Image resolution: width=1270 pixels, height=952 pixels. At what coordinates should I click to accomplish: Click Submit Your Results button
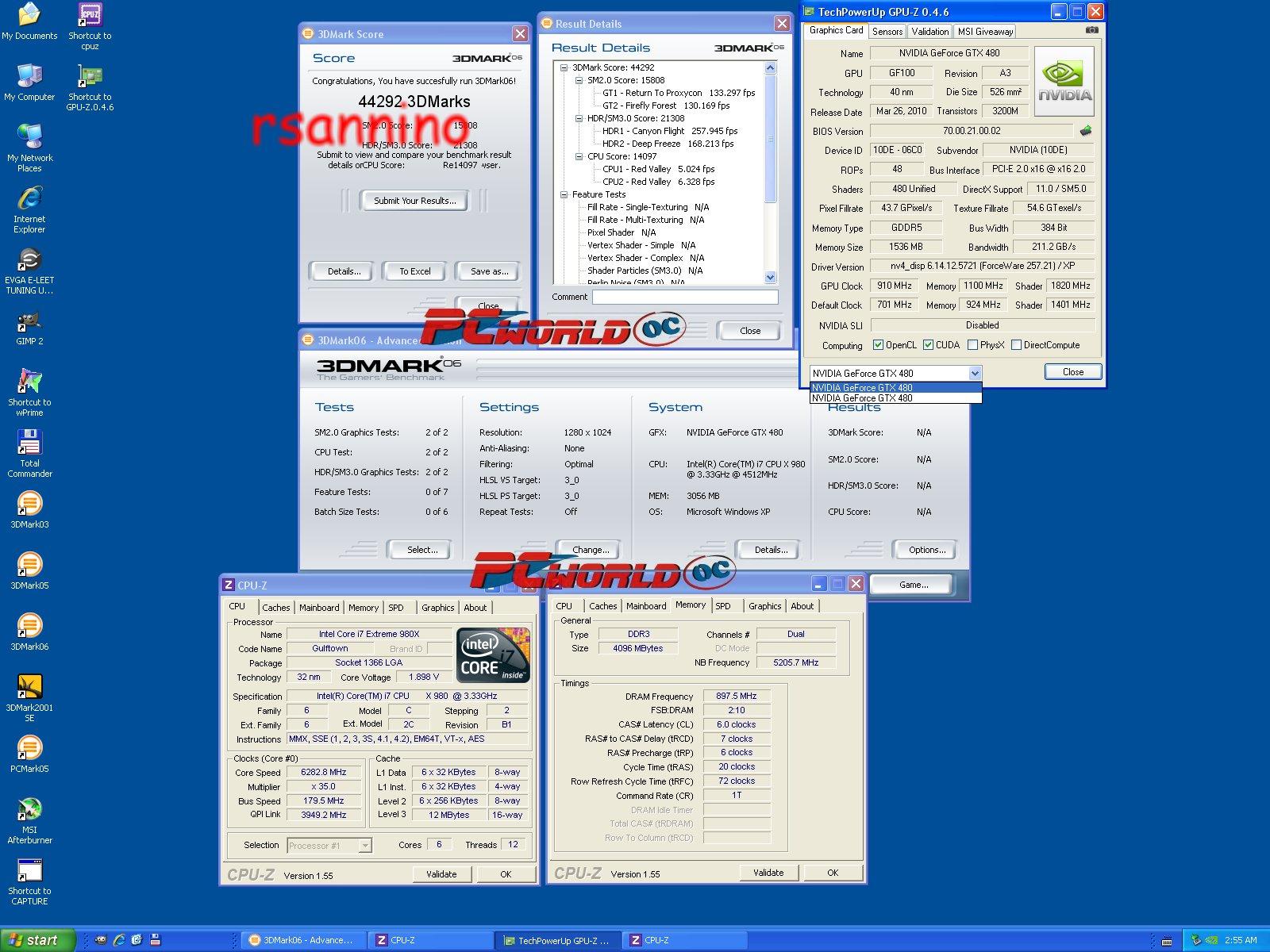click(415, 201)
